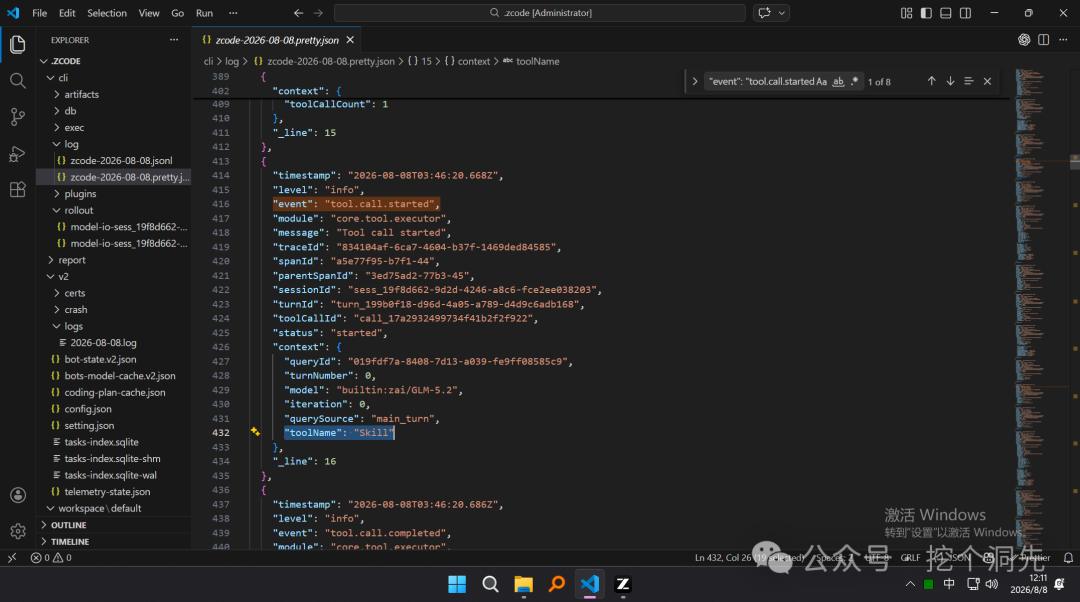
Task: Toggle the Primary Side Bar layout button
Action: pyautogui.click(x=926, y=12)
